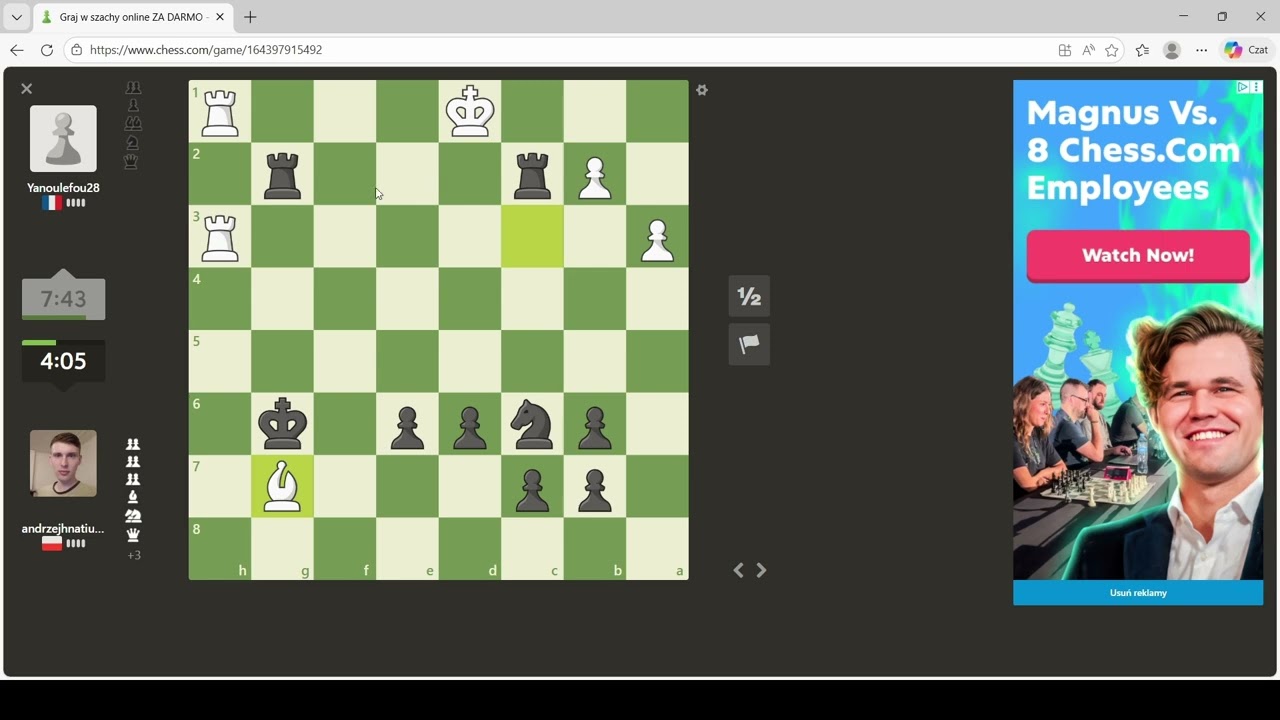Click the highlighted c3 square

pyautogui.click(x=532, y=236)
